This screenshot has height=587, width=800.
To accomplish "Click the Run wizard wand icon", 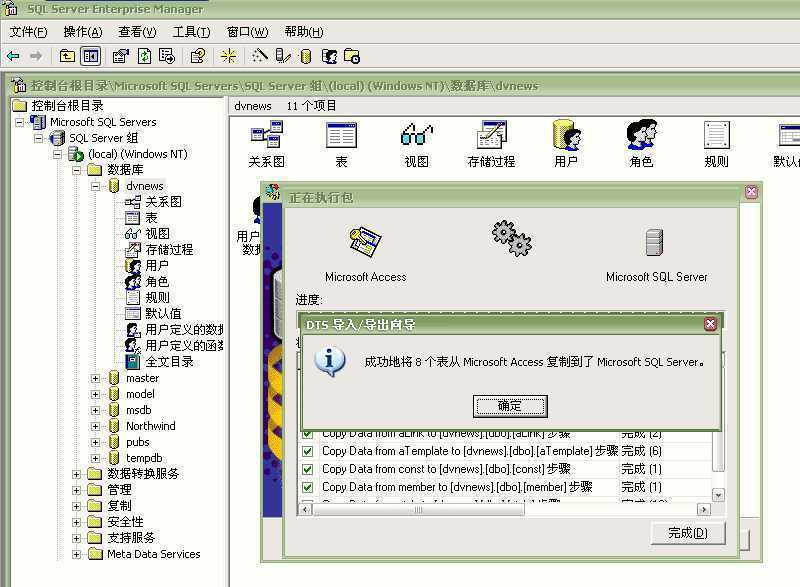I will coord(260,55).
